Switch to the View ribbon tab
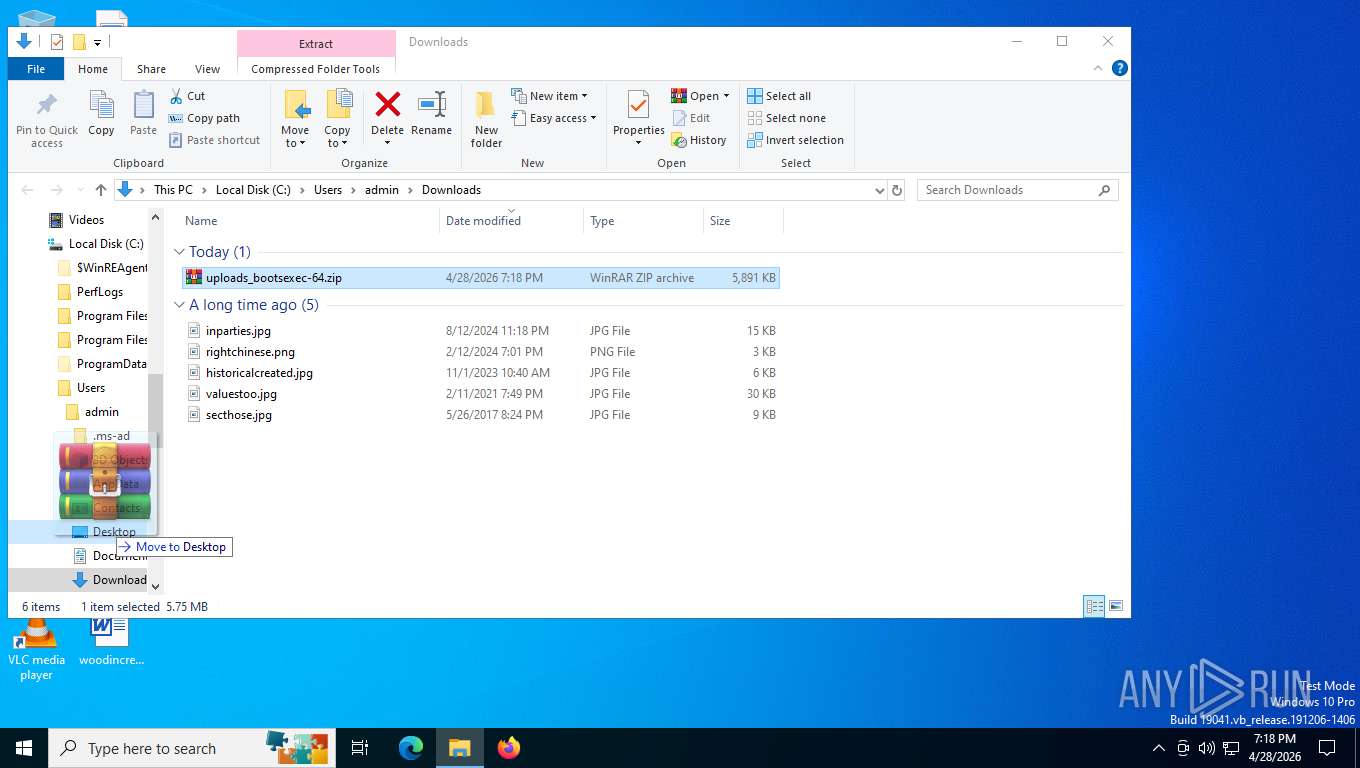 207,69
